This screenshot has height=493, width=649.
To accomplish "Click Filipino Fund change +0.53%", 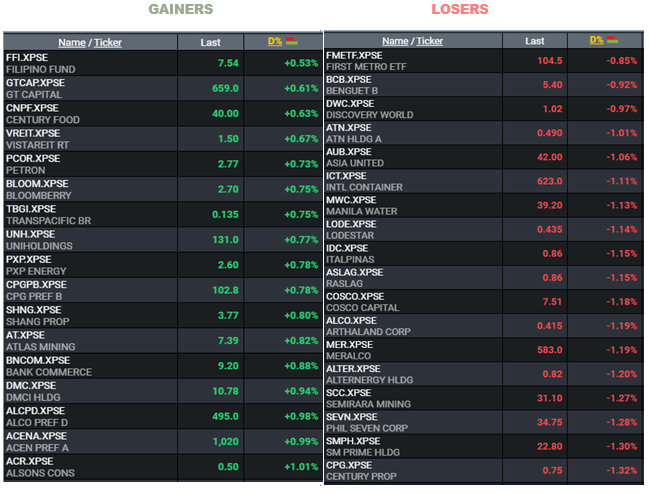I will (x=301, y=63).
